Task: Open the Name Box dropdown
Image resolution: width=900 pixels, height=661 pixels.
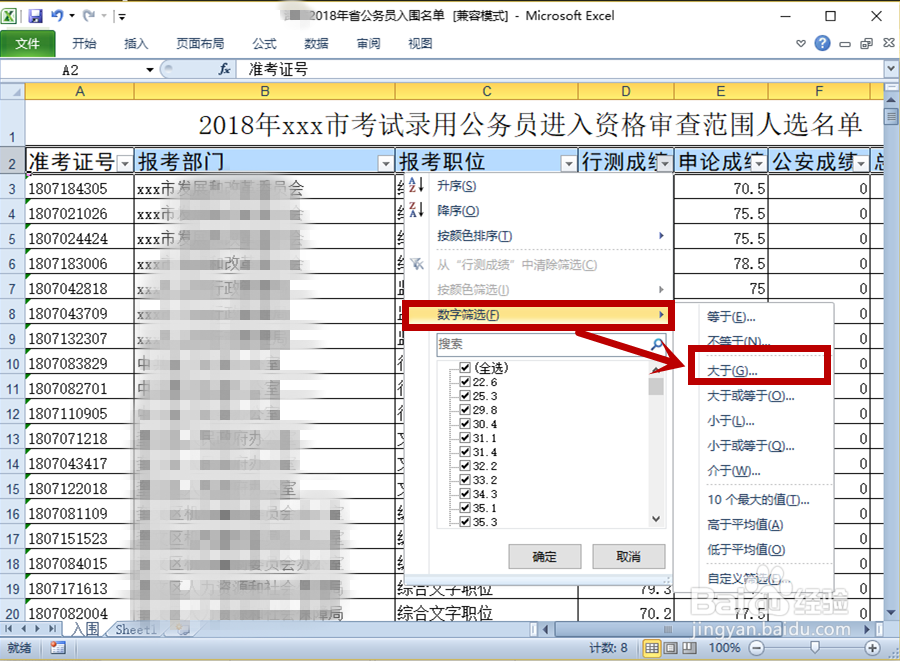Action: 150,69
